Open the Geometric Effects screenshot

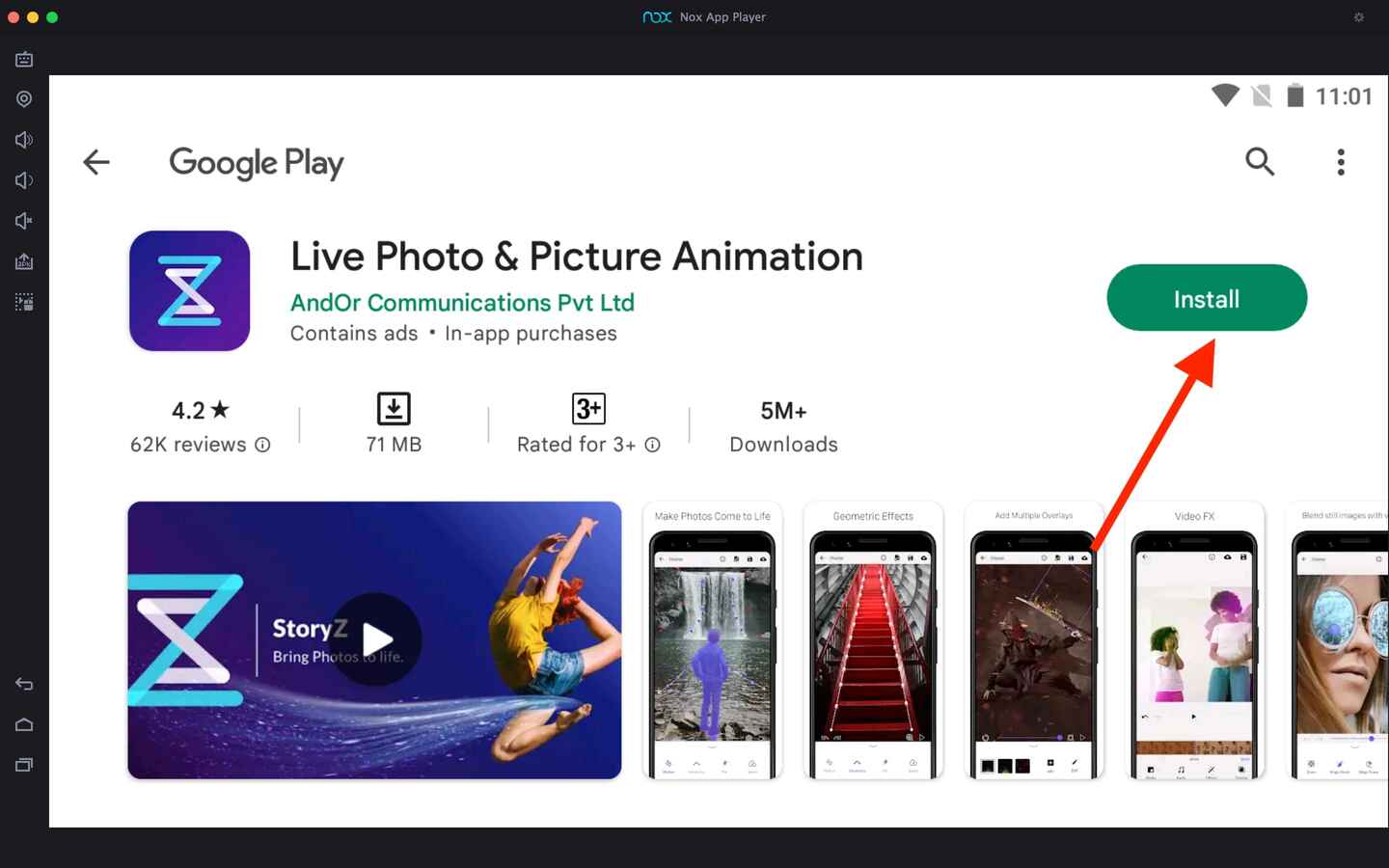873,639
